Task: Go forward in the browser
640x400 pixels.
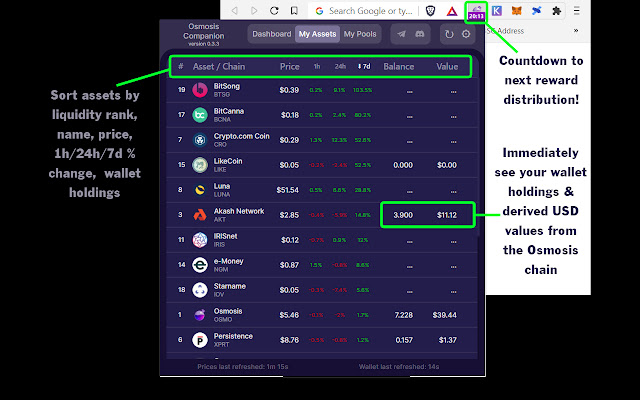Action: pyautogui.click(x=254, y=11)
